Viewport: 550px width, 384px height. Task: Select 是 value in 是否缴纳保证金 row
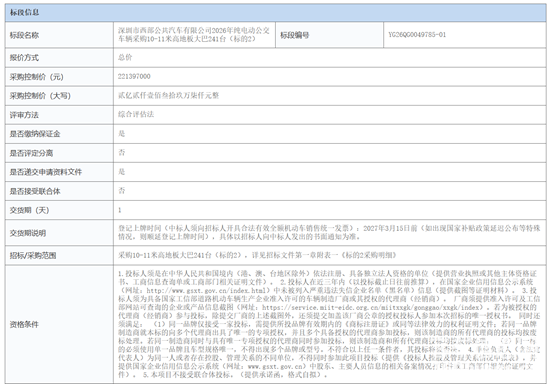pos(121,134)
